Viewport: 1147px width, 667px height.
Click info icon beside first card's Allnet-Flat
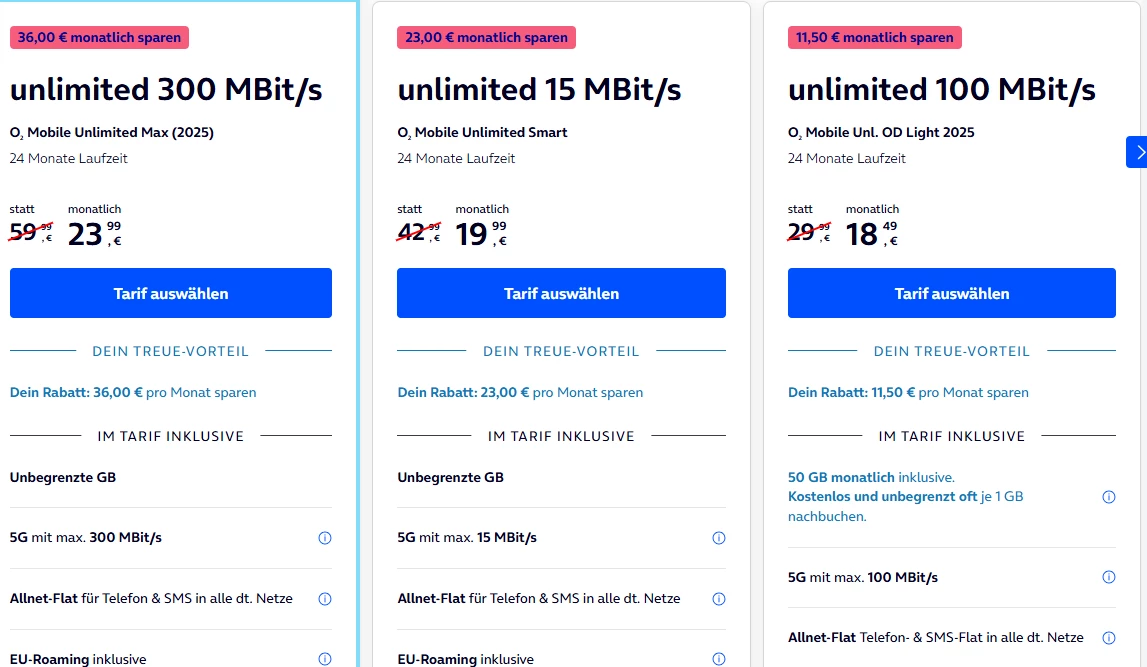[324, 599]
